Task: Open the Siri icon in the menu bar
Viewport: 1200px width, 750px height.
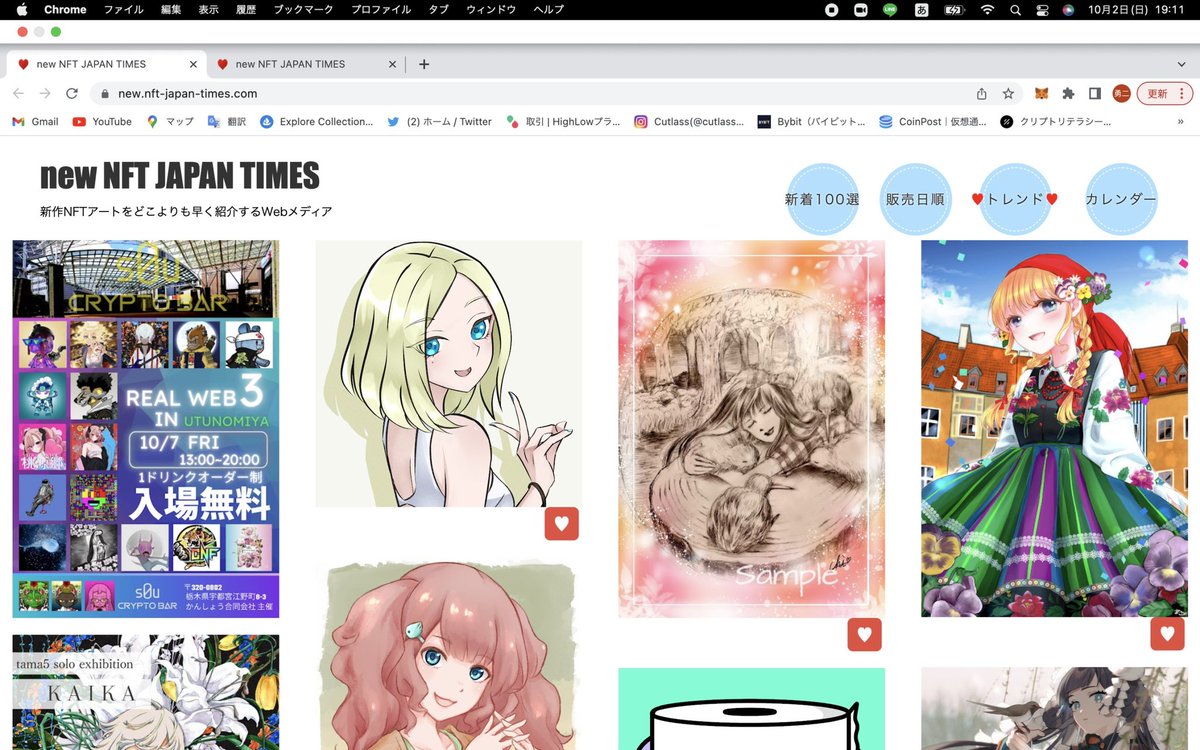Action: point(1068,9)
